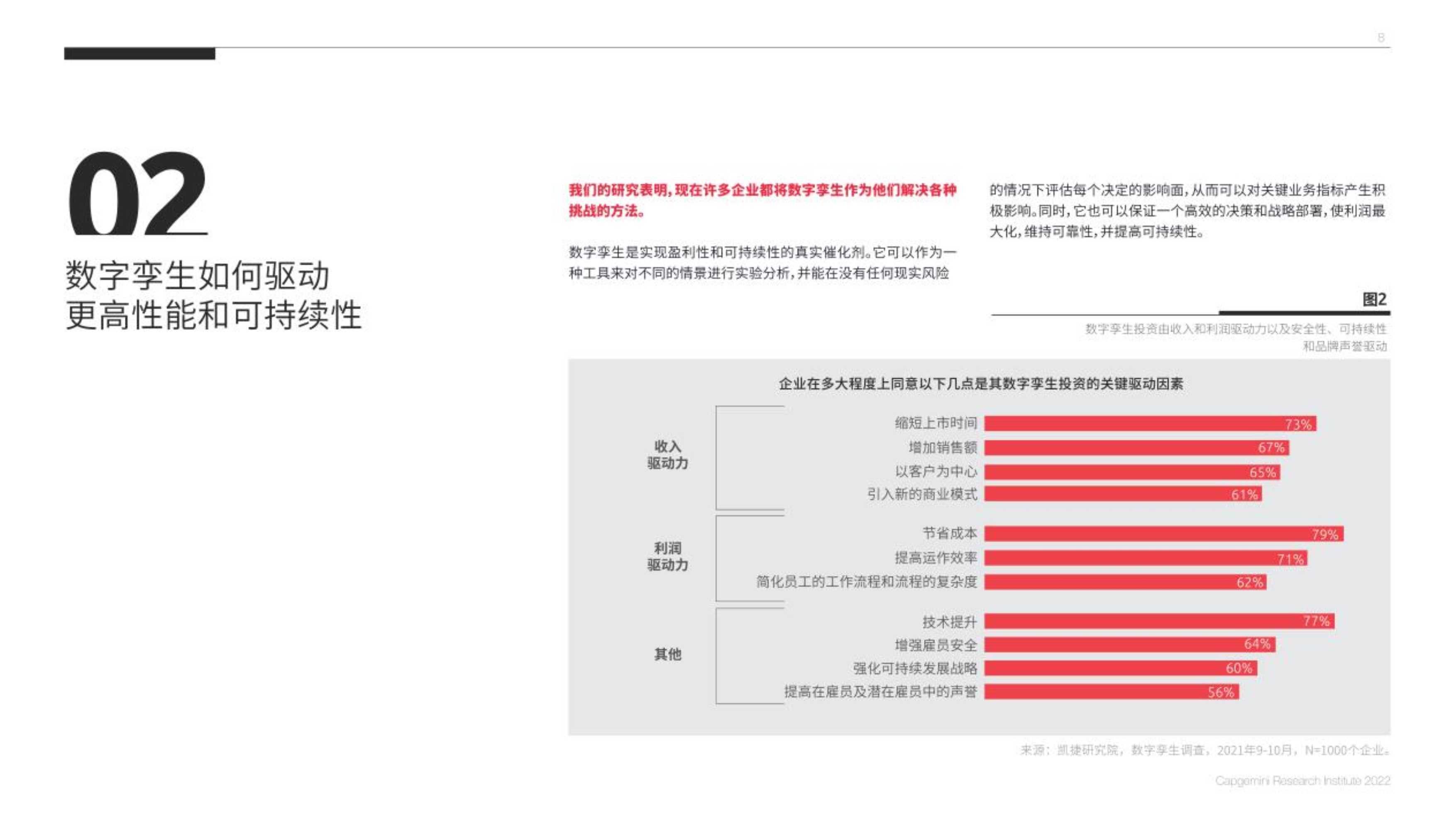Click the row label '增强雇员安全'
Image resolution: width=1456 pixels, height=820 pixels.
click(x=936, y=645)
